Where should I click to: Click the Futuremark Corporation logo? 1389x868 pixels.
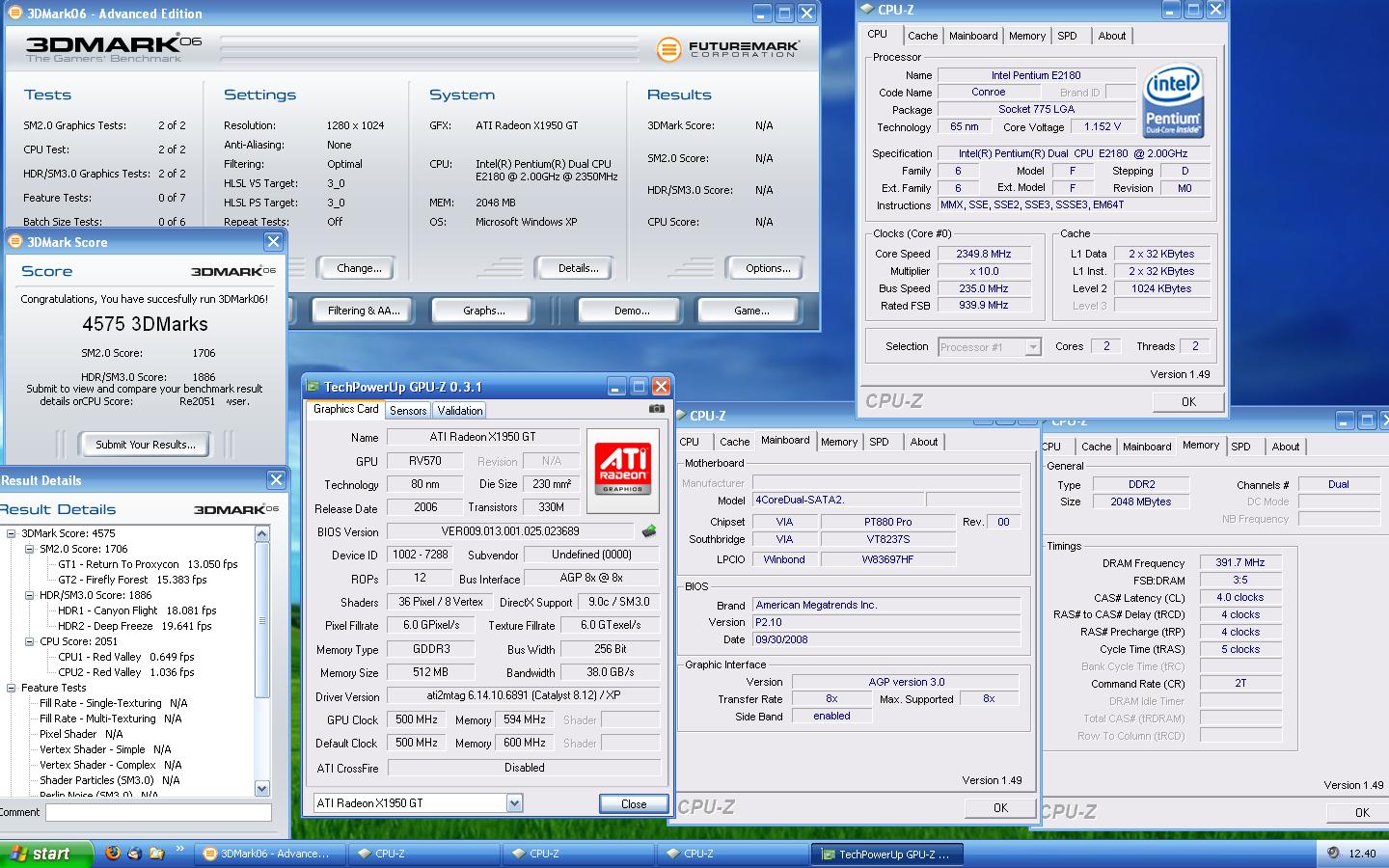coord(728,49)
